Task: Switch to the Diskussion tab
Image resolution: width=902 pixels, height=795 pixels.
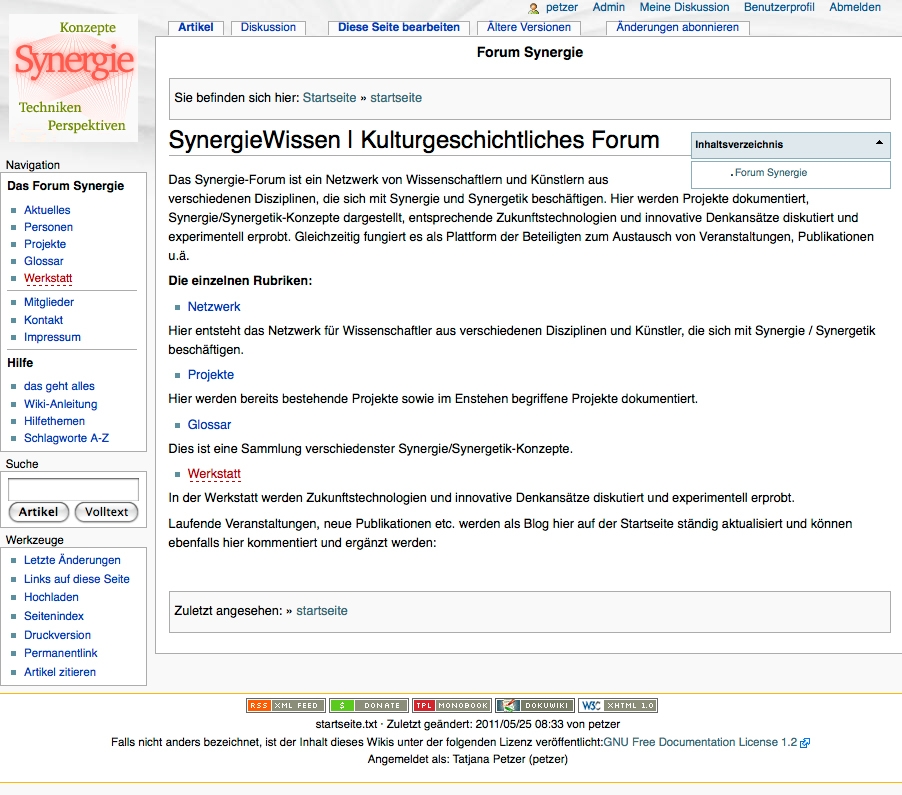Action: coord(268,27)
